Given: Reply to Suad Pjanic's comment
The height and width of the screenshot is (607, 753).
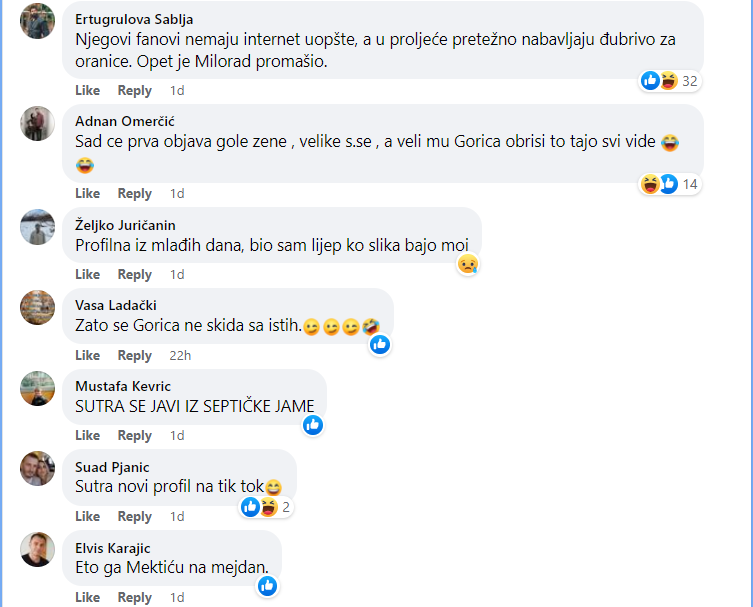Looking at the screenshot, I should pos(135,516).
